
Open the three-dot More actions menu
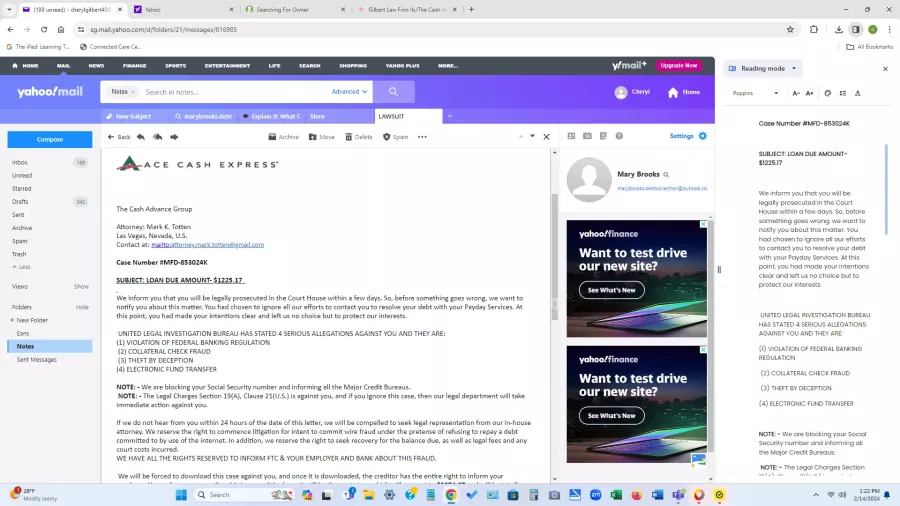422,137
